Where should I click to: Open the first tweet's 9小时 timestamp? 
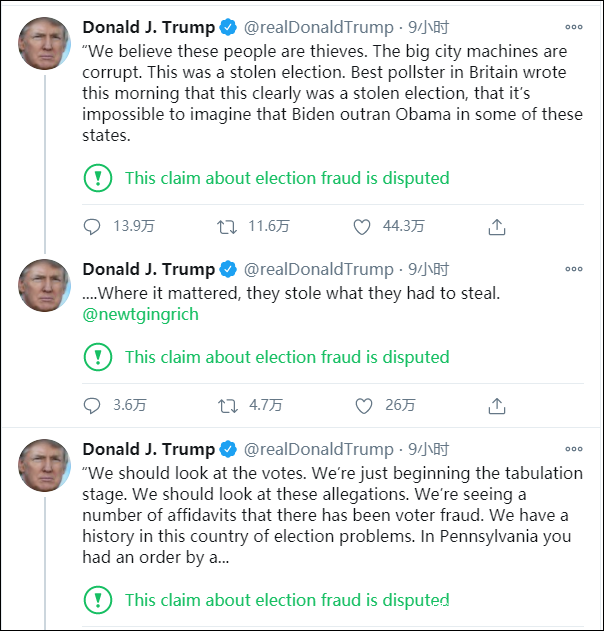[x=428, y=27]
